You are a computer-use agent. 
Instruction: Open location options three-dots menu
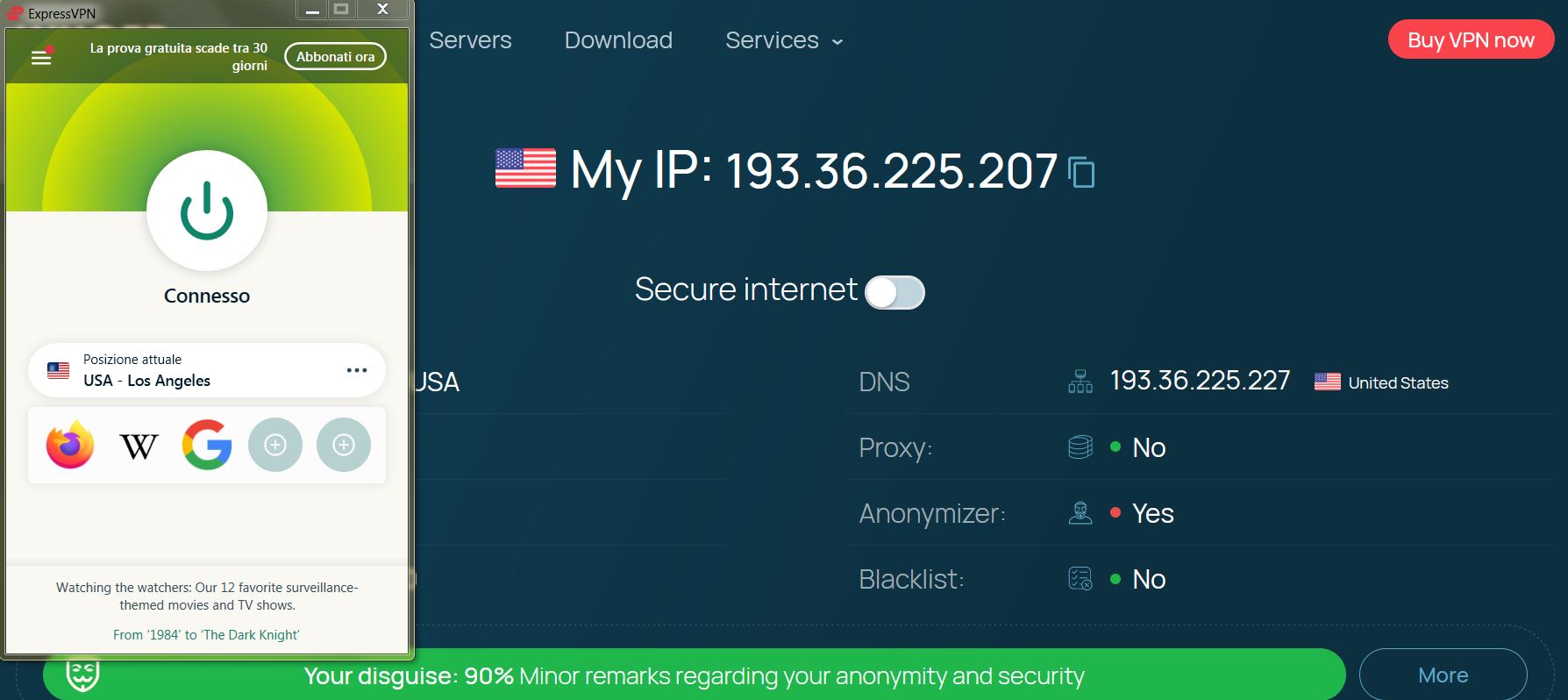pos(357,370)
